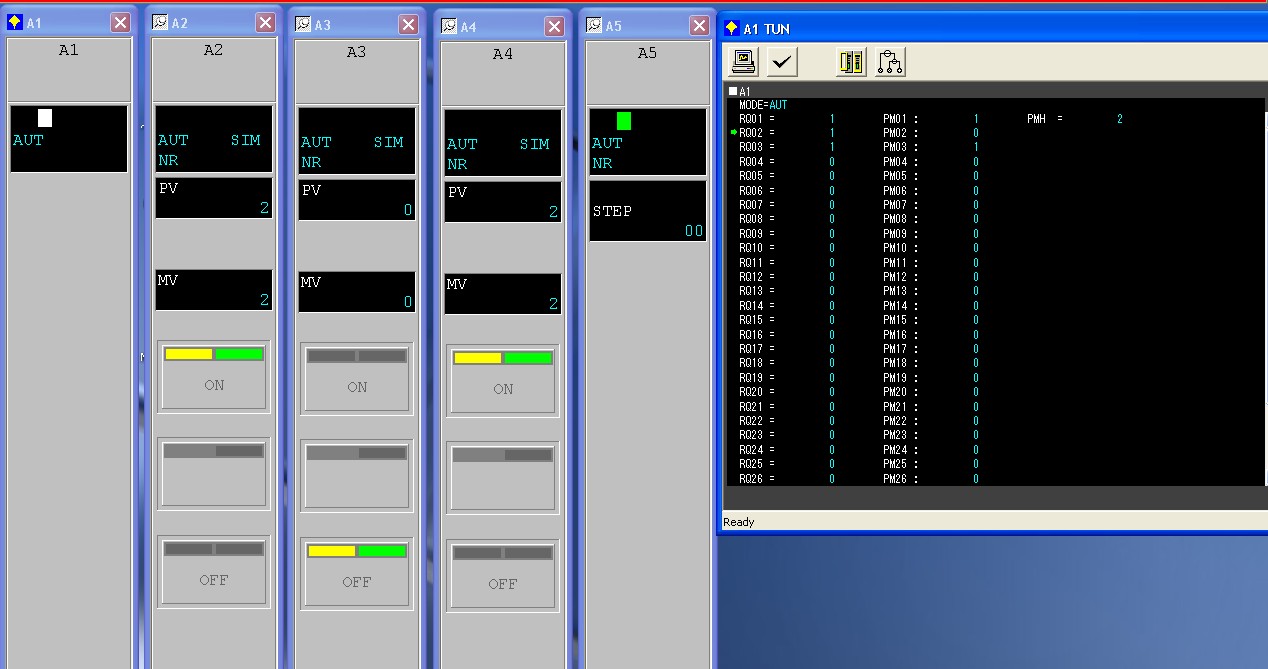This screenshot has height=669, width=1268.
Task: Toggle the OFF switch on A4 faceplate
Action: click(502, 574)
